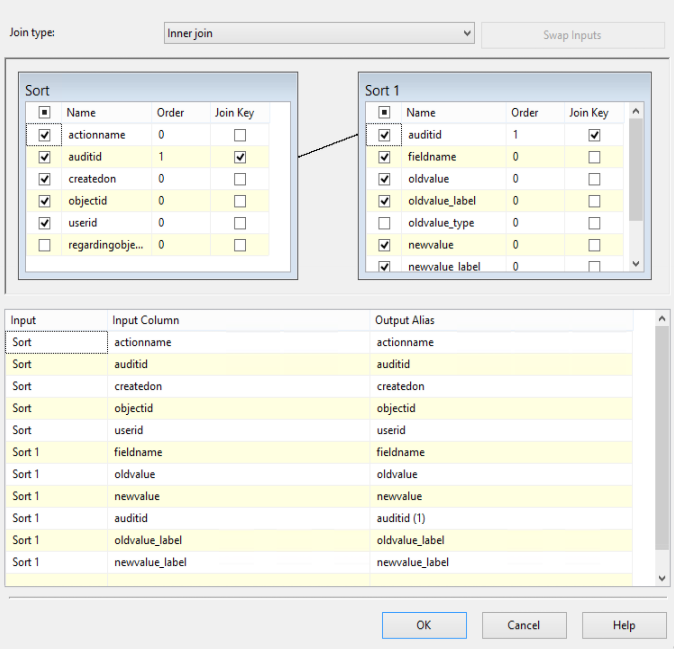This screenshot has height=649, width=674.
Task: Click OK to confirm the merge join
Action: 424,625
